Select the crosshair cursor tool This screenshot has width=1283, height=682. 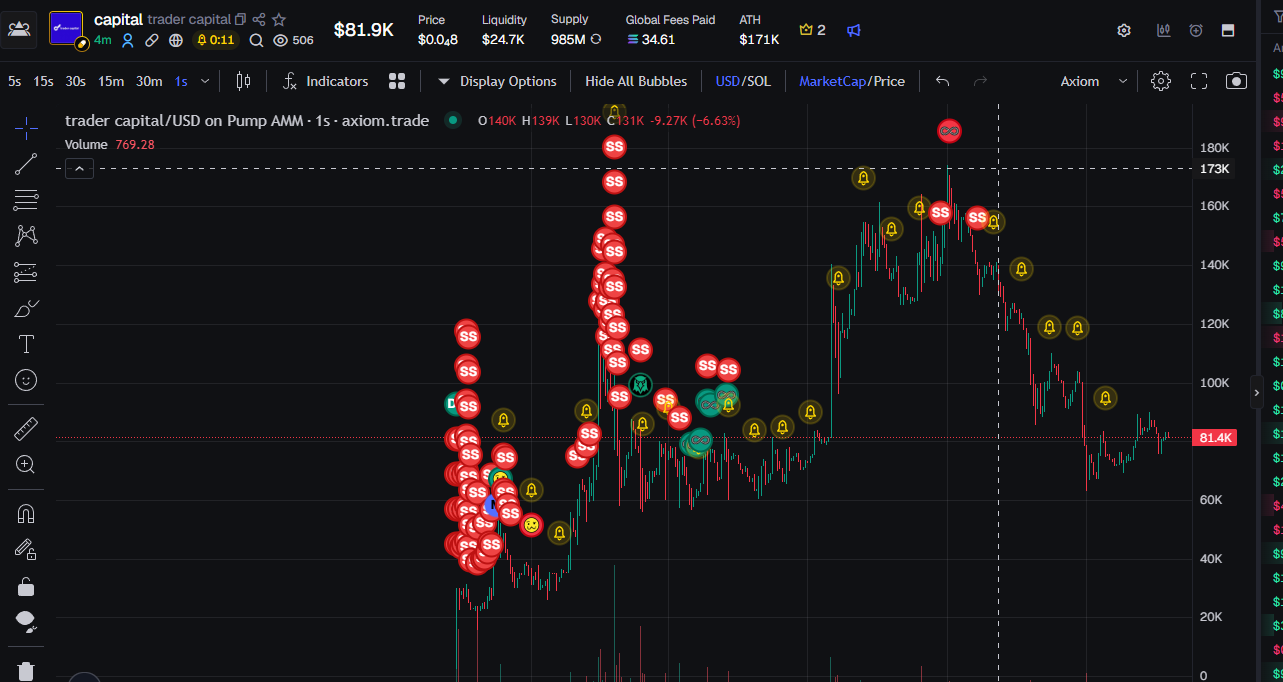click(x=26, y=127)
